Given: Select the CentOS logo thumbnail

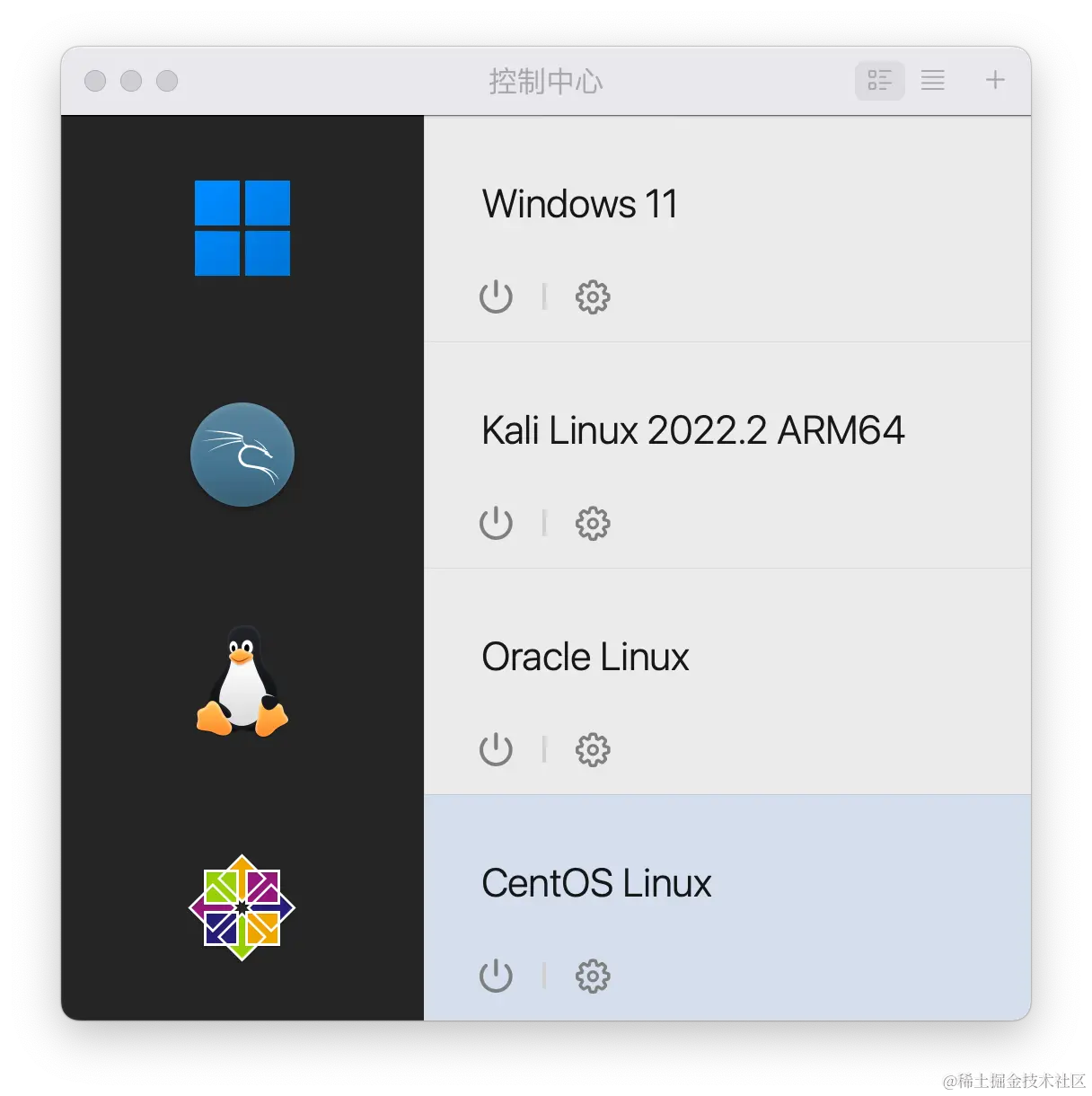Looking at the screenshot, I should coord(242,907).
